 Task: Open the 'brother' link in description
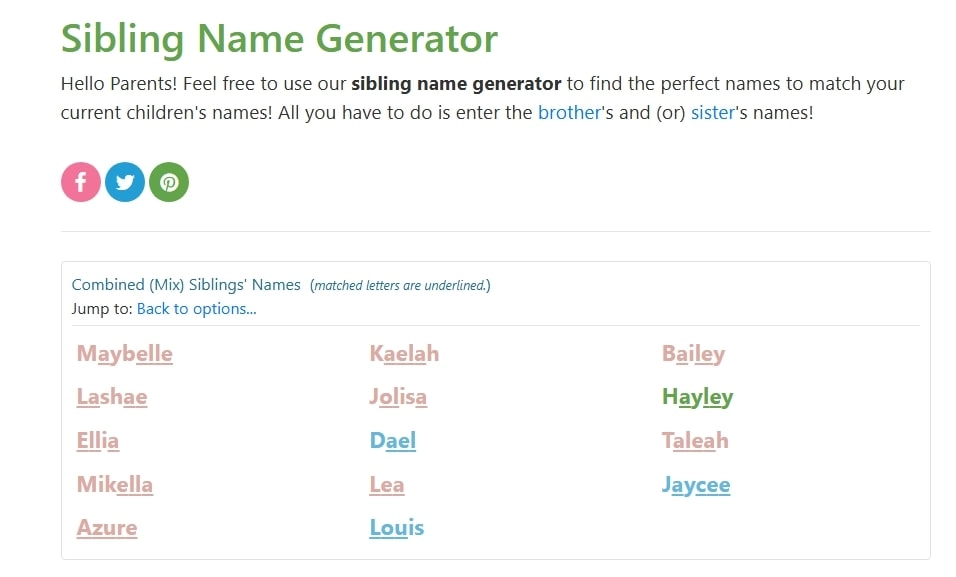pos(569,112)
